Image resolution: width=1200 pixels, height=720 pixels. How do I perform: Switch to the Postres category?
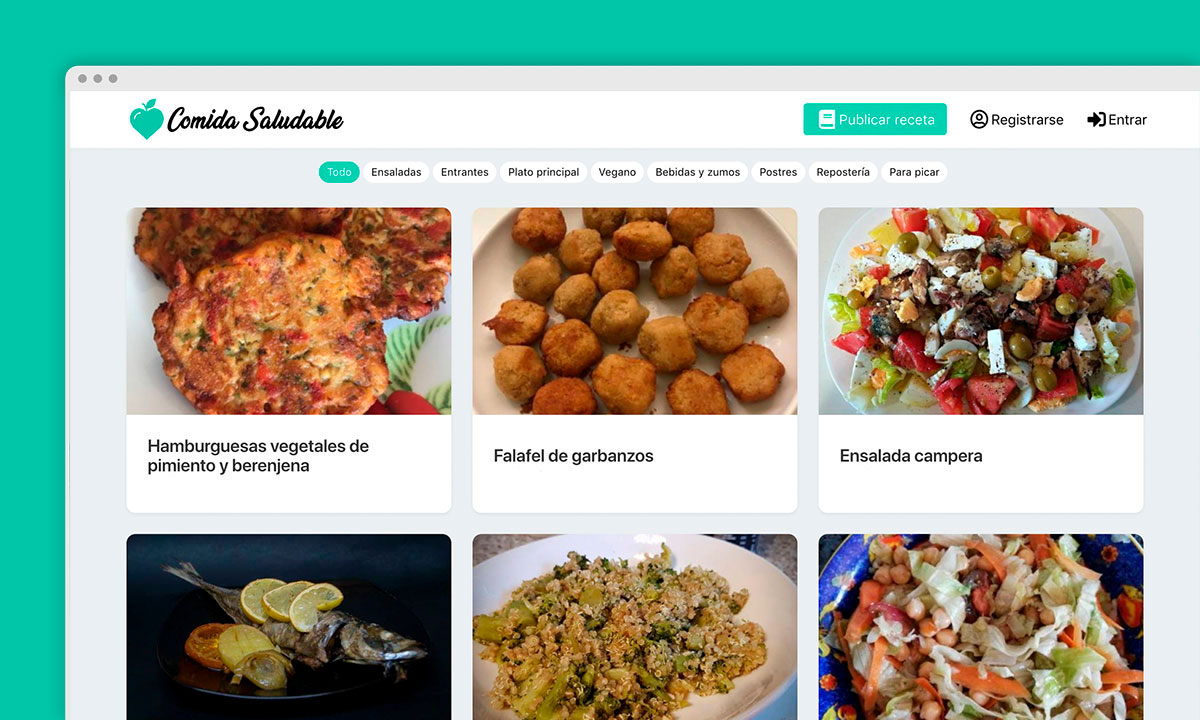click(x=778, y=172)
